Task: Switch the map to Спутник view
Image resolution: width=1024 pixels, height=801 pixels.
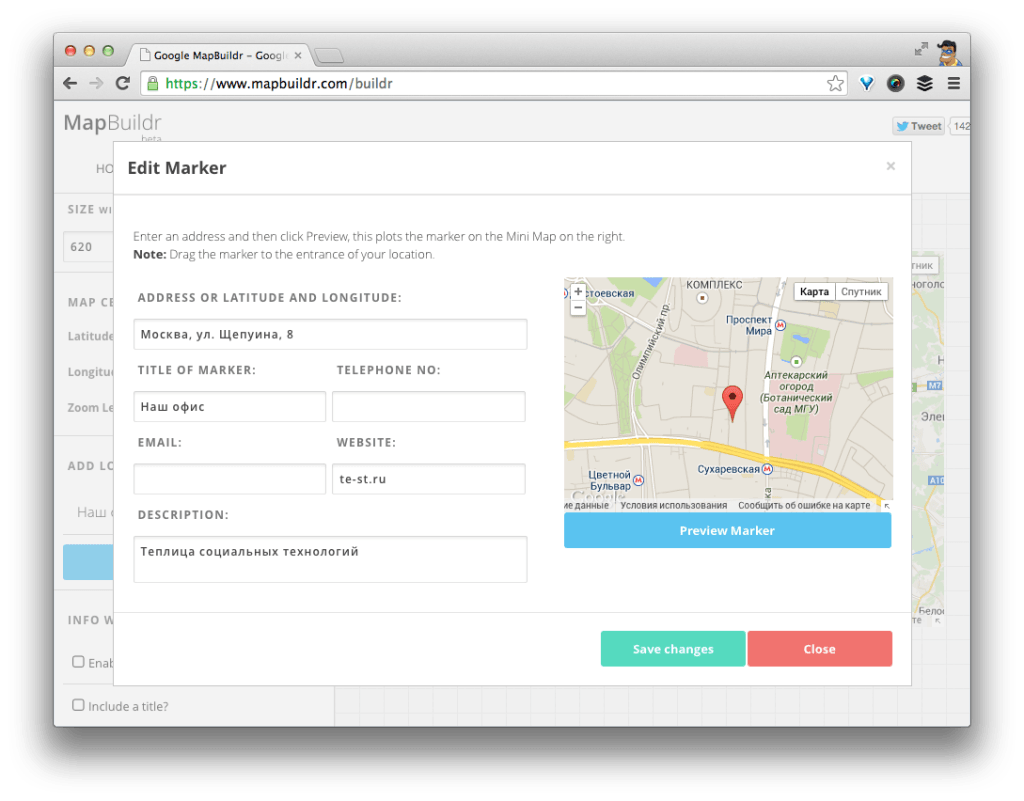Action: click(x=860, y=291)
